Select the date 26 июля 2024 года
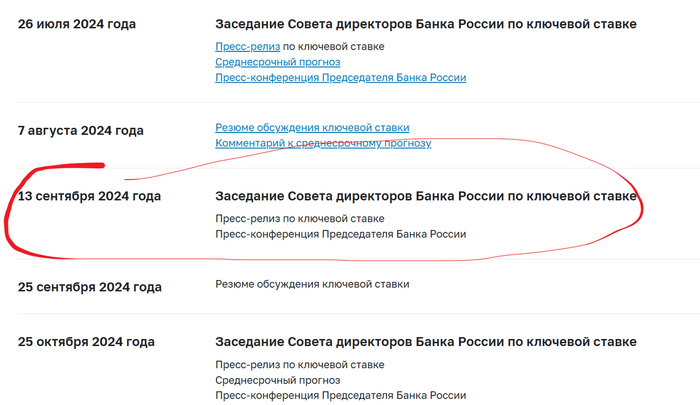Image resolution: width=700 pixels, height=405 pixels. (x=77, y=24)
